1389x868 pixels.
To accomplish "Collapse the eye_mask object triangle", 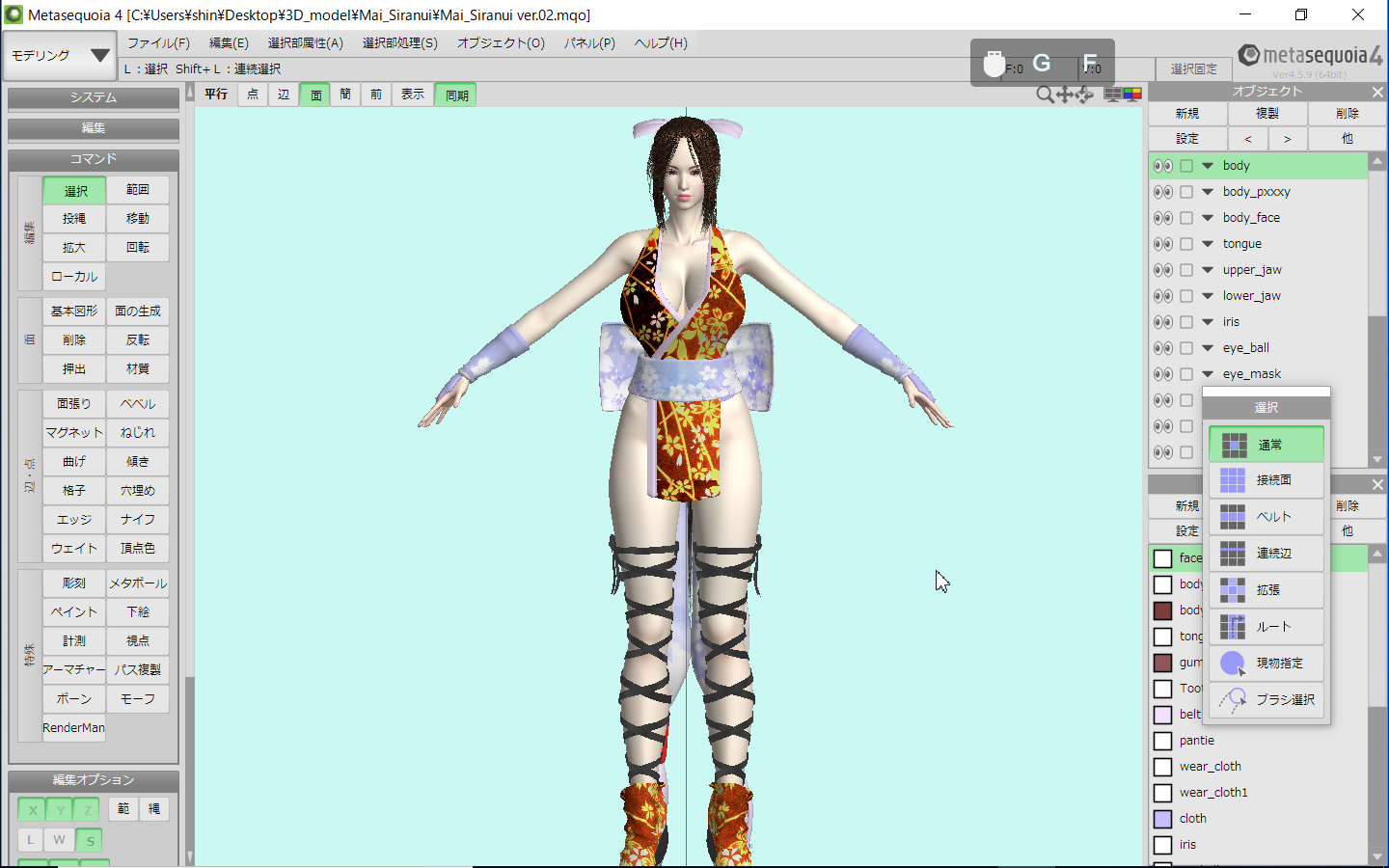I will point(1208,374).
